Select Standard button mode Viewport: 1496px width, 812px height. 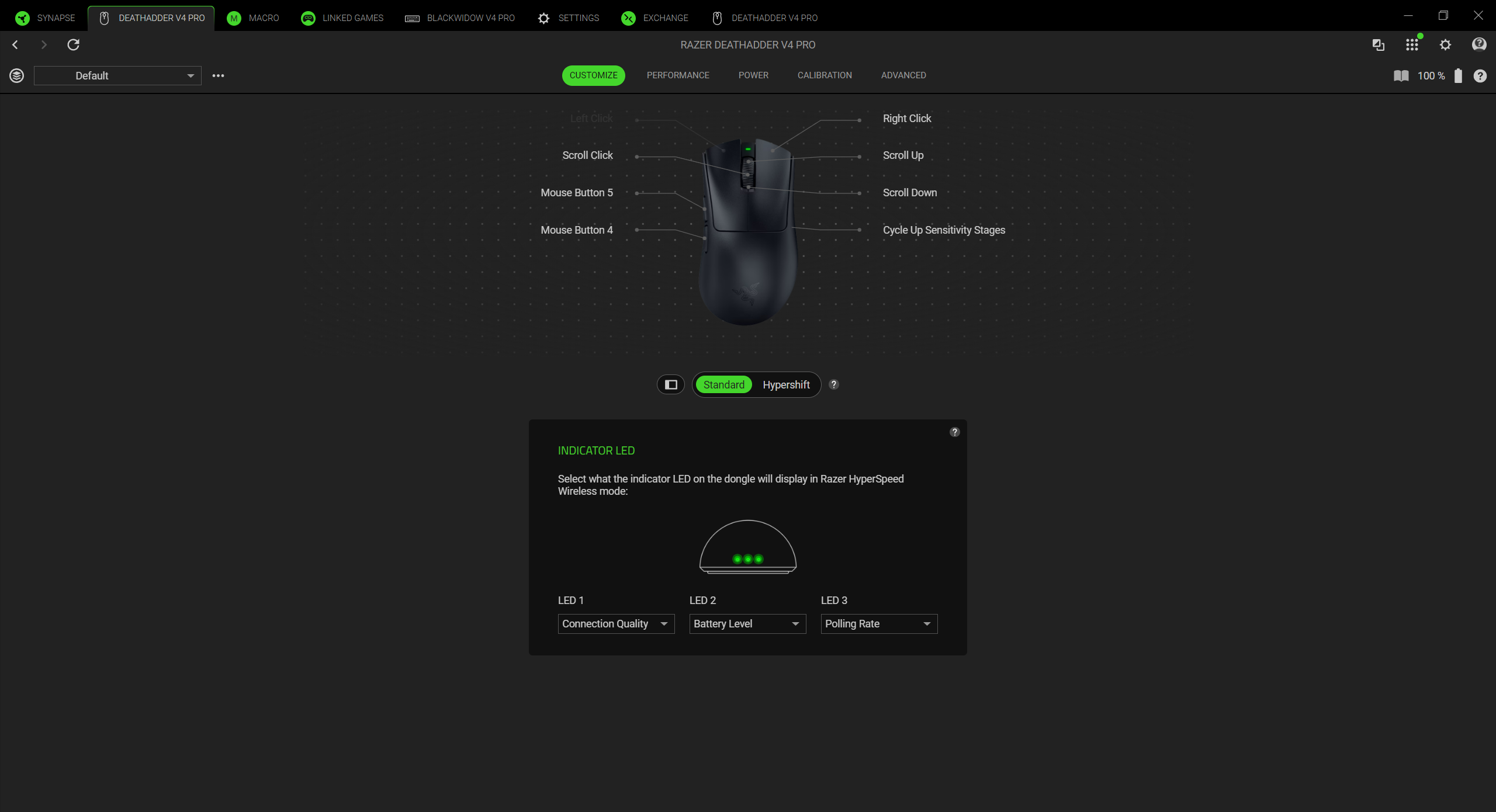[723, 385]
